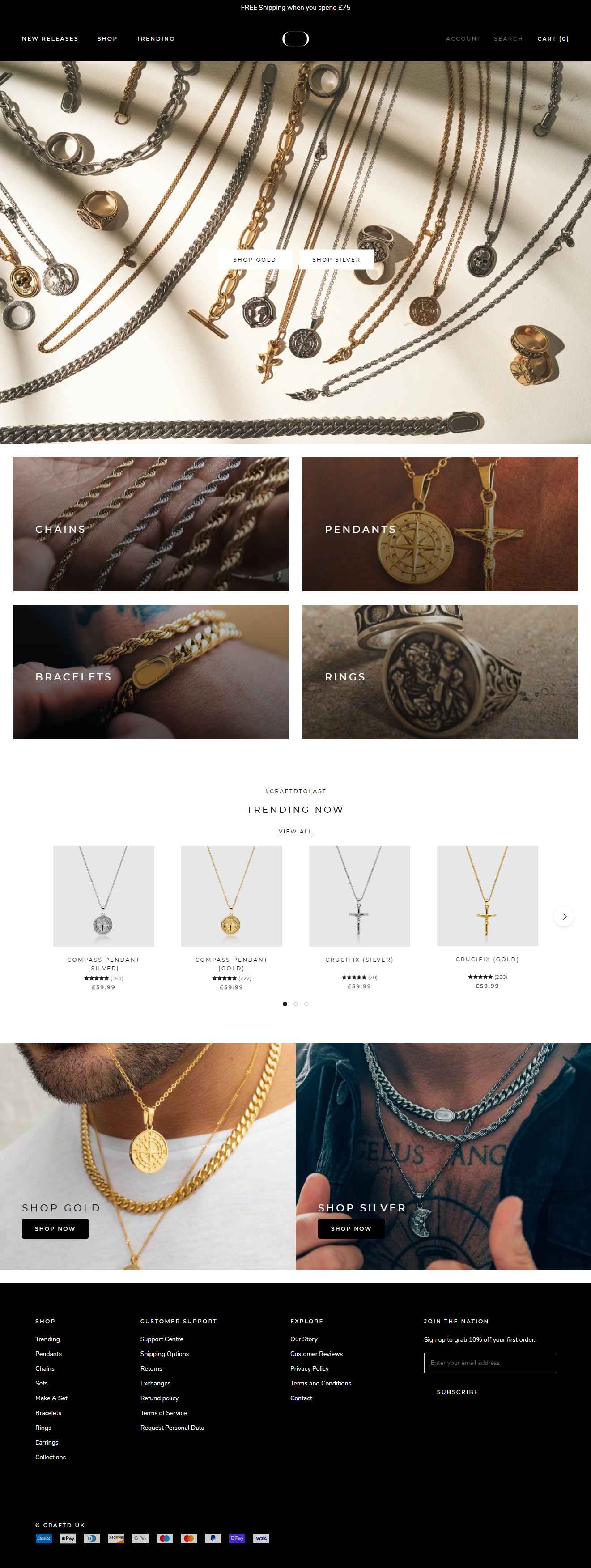Viewport: 591px width, 1568px height.
Task: Open the SHOP menu
Action: (107, 38)
